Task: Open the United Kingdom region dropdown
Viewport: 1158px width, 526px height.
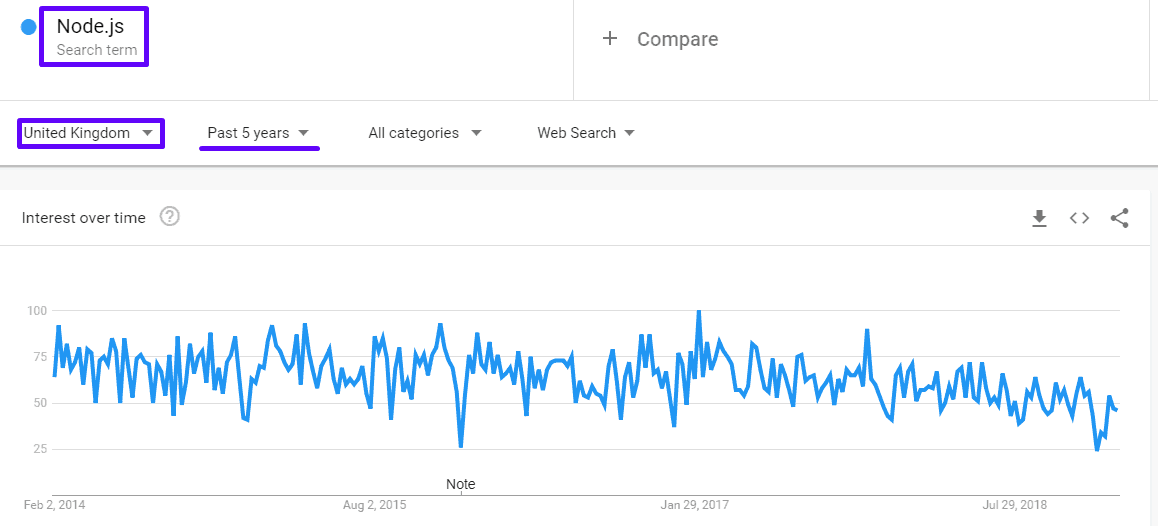Action: point(90,133)
